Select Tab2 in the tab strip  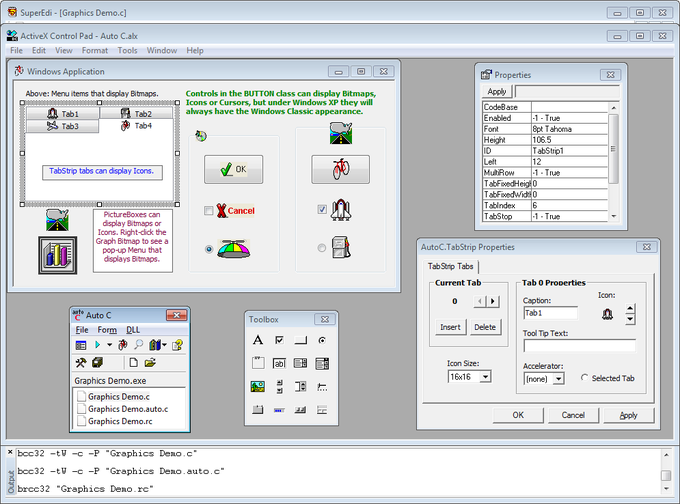click(x=136, y=114)
